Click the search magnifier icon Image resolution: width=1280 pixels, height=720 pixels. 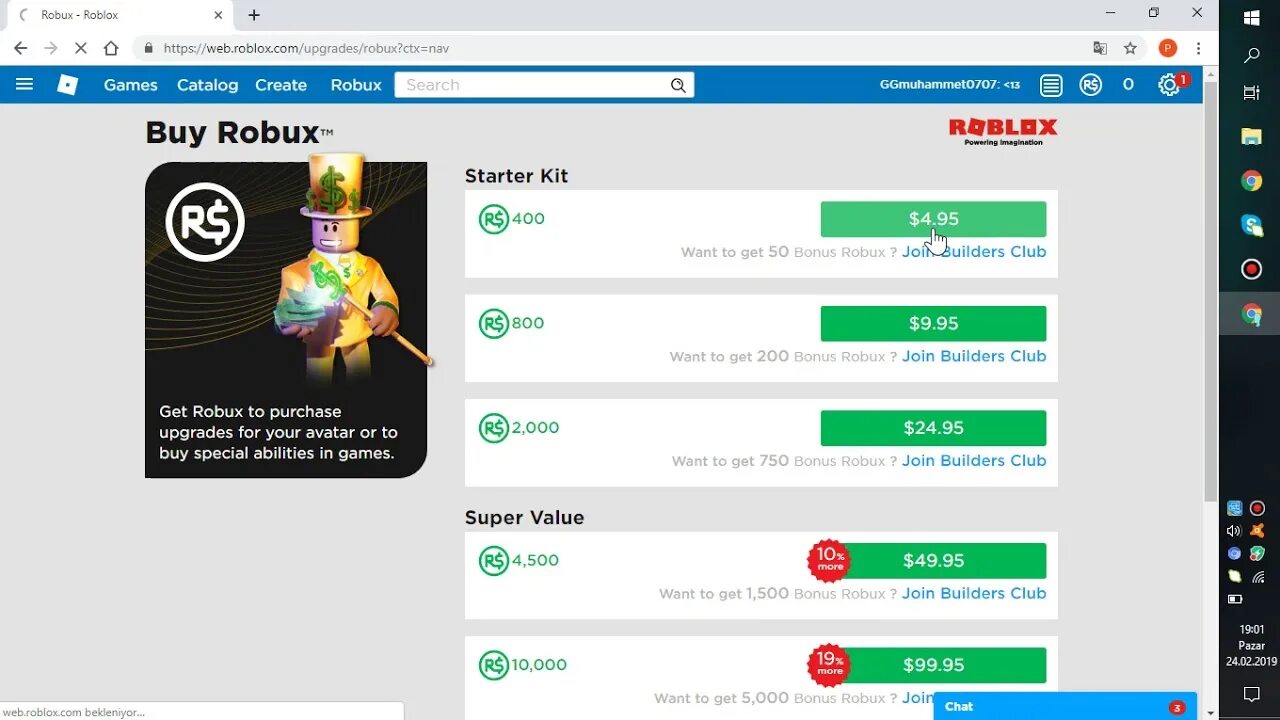678,85
